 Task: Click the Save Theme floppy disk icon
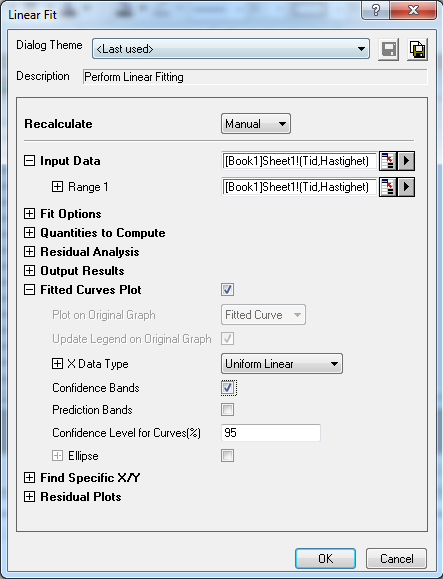tap(388, 49)
